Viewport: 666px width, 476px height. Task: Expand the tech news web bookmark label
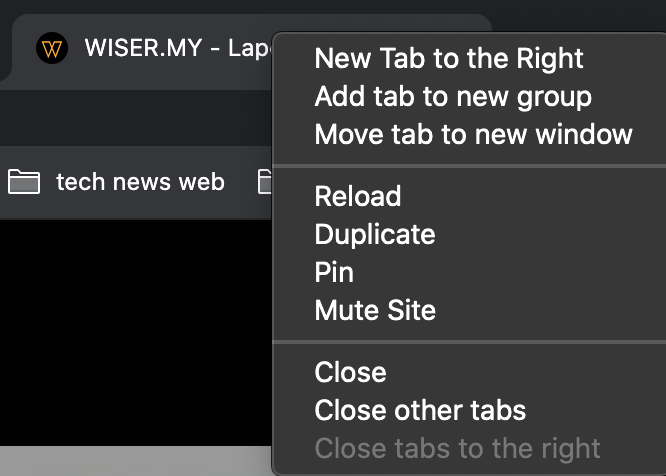pos(140,182)
